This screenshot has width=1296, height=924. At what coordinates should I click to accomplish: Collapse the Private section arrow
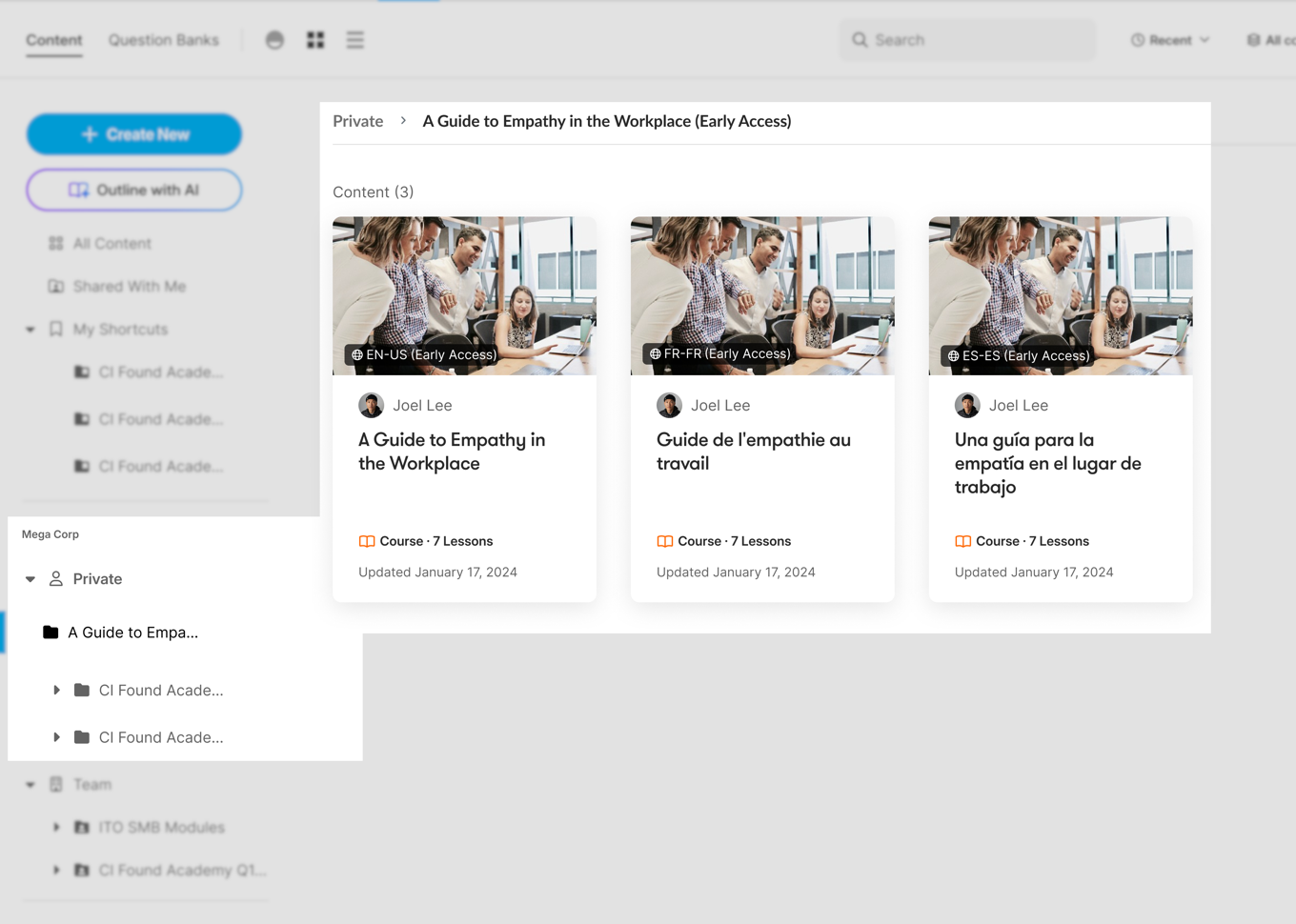[30, 579]
